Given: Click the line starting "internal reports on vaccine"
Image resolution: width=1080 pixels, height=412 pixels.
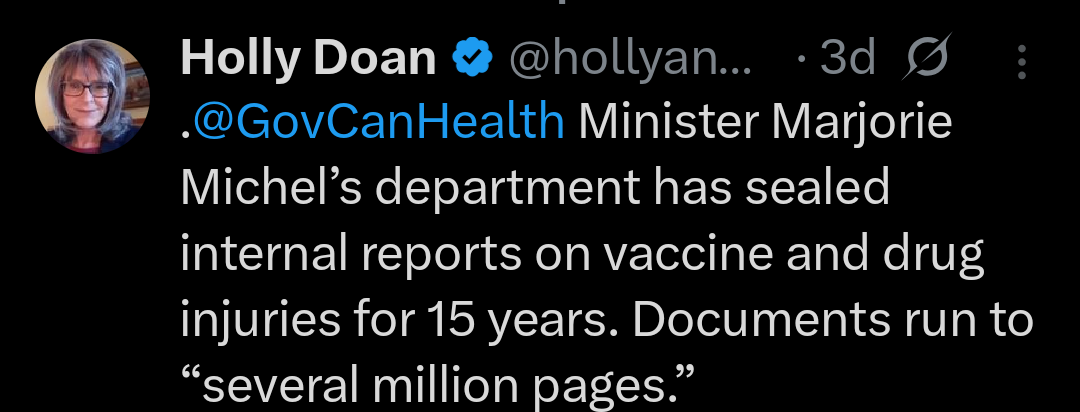Looking at the screenshot, I should click(583, 254).
